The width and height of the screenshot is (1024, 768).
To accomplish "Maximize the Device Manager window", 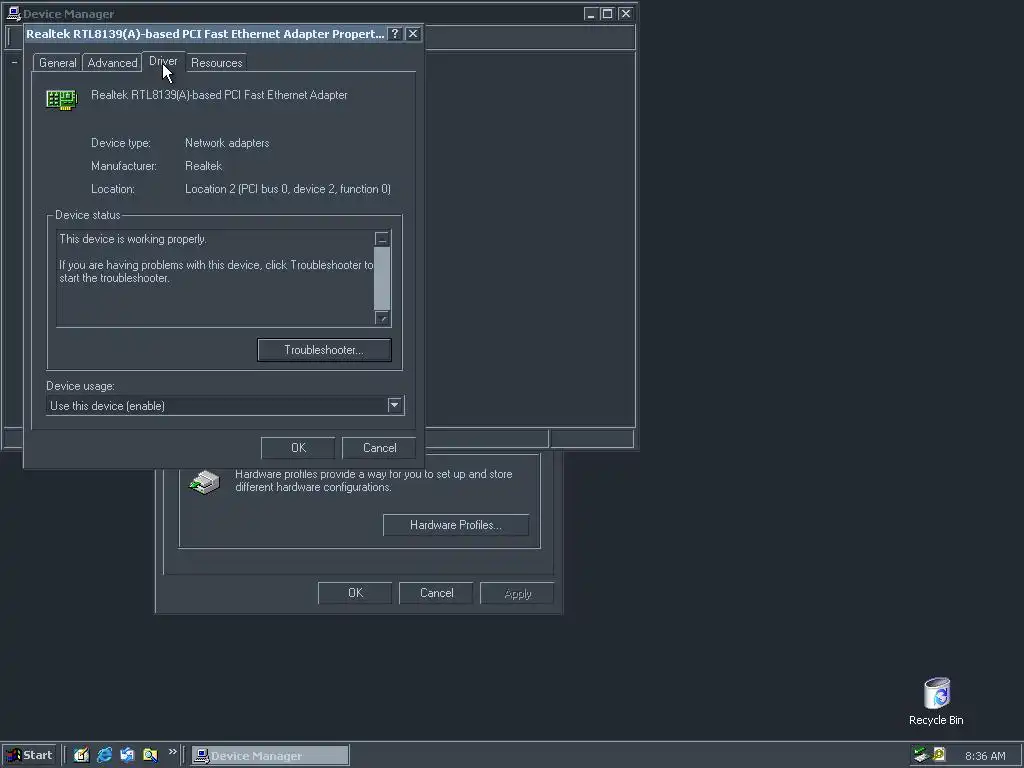I will click(x=607, y=14).
